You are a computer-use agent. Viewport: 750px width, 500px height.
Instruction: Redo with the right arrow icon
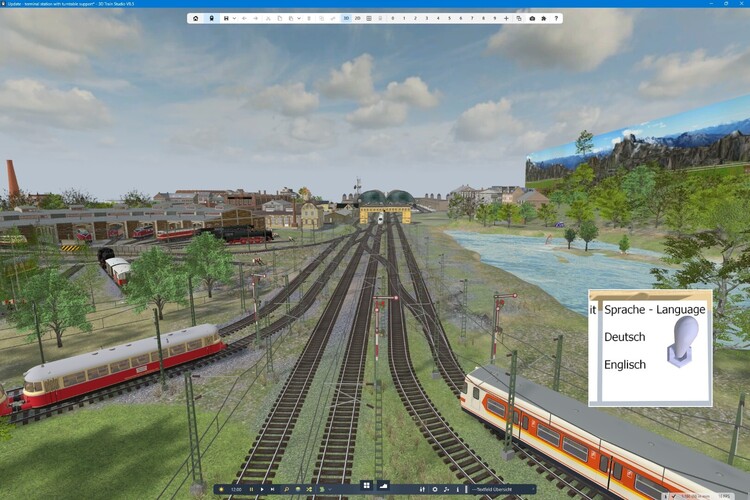pos(256,18)
